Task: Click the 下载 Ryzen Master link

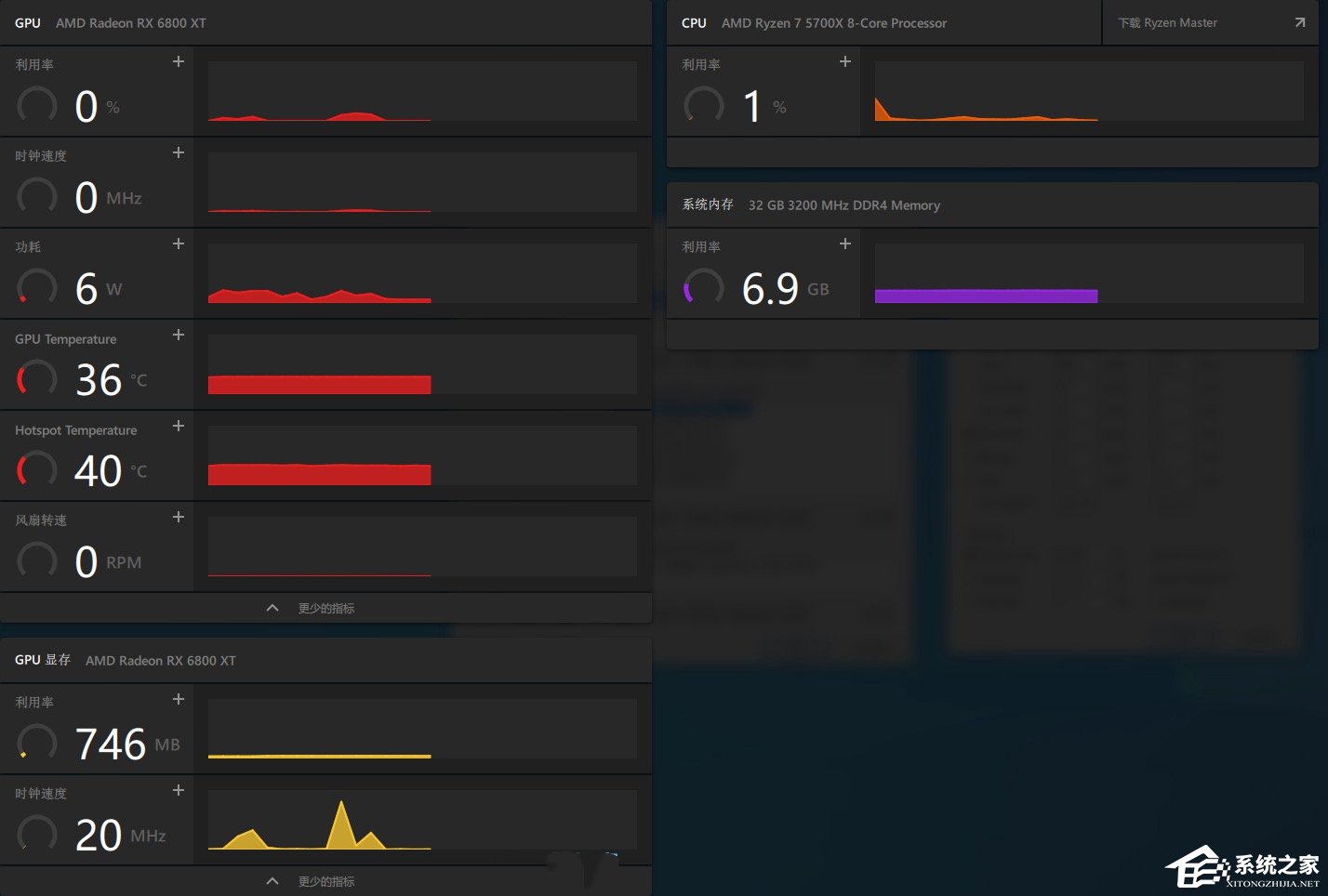Action: (x=1167, y=22)
